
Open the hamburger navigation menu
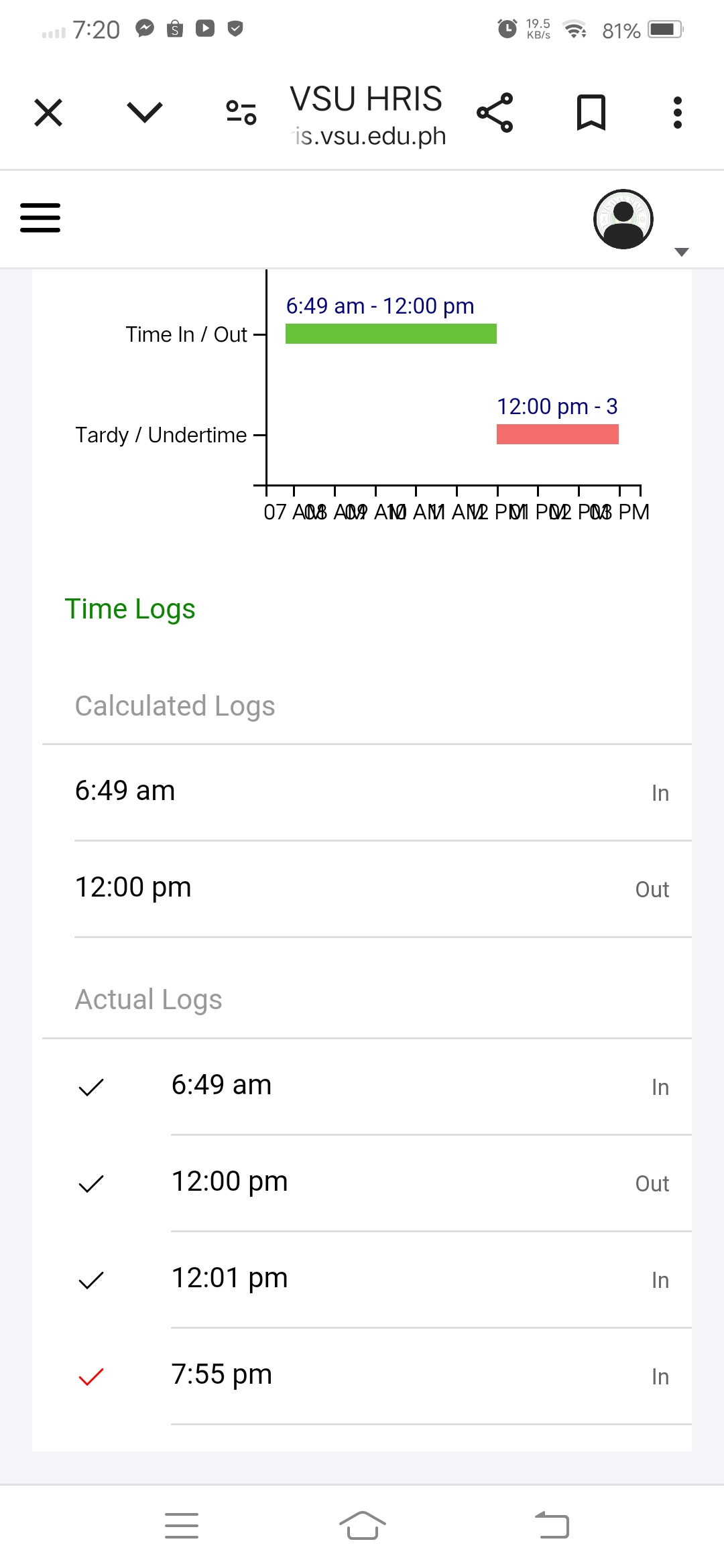click(x=40, y=218)
